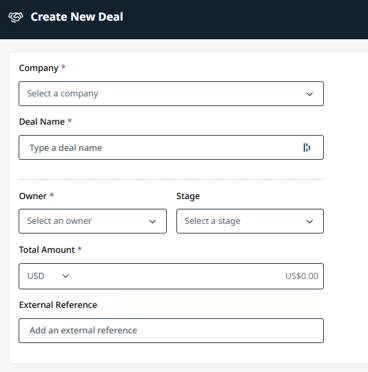
Task: Click the US$0.00 amount input
Action: 197,276
